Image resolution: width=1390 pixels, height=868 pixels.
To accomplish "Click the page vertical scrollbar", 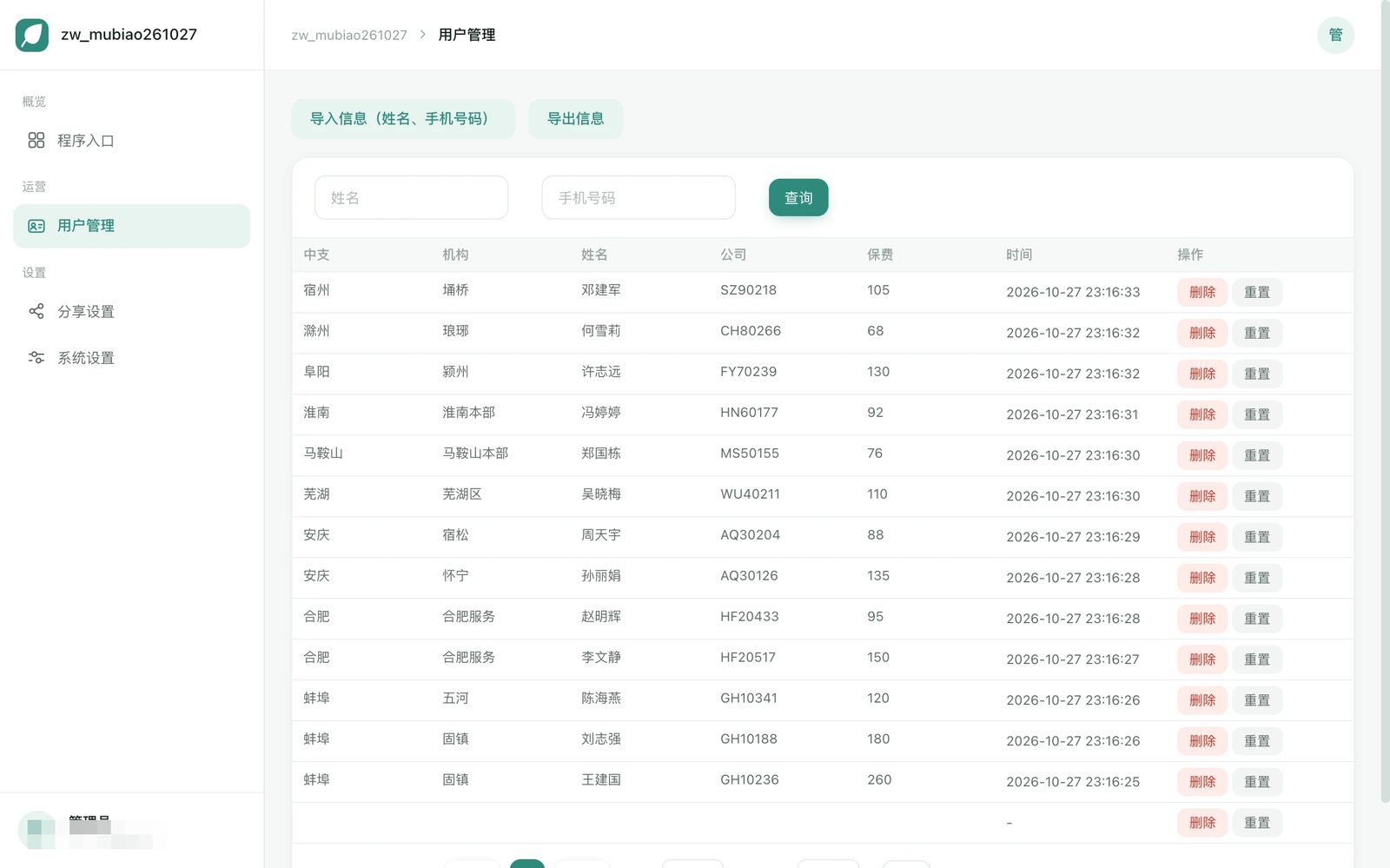I will point(1385,401).
